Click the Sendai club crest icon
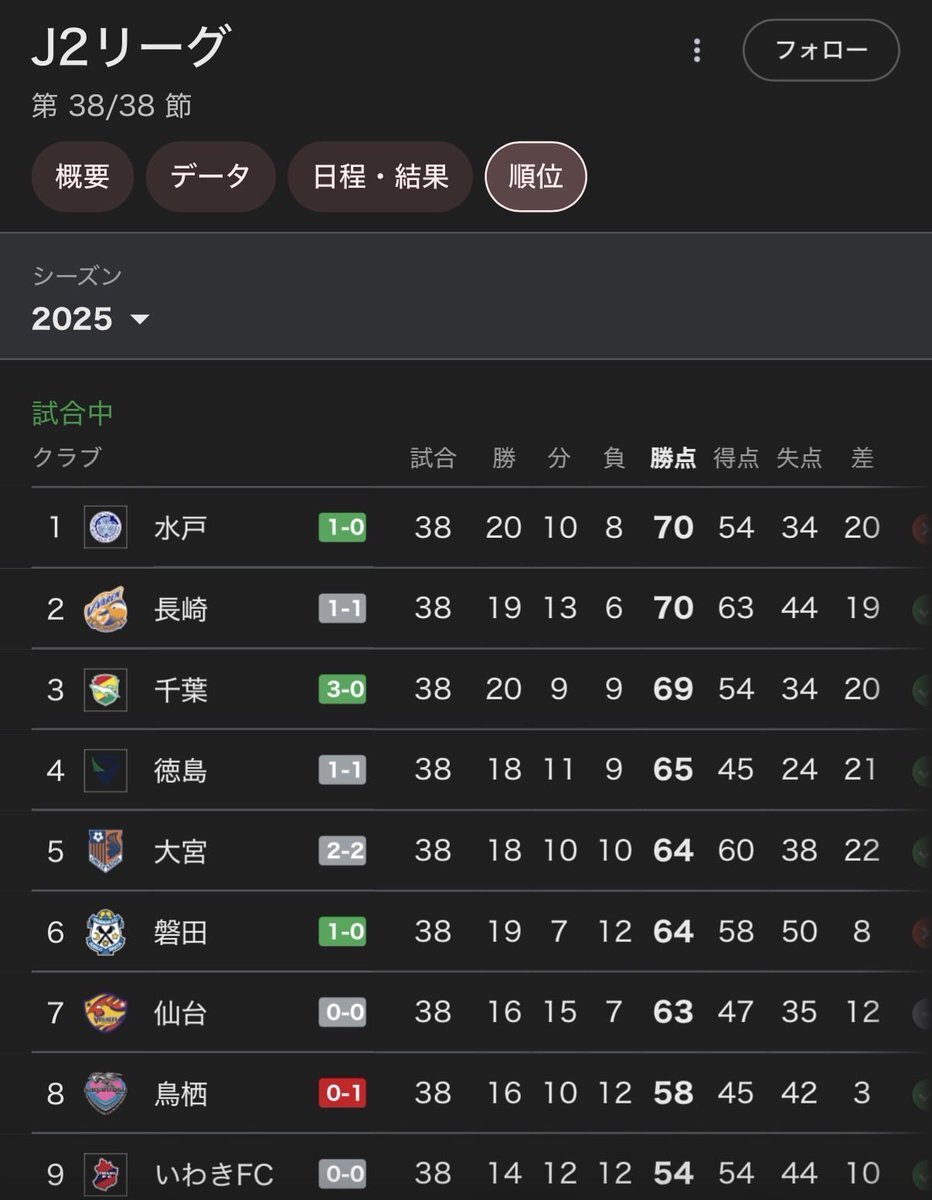This screenshot has width=932, height=1200. pos(105,1013)
